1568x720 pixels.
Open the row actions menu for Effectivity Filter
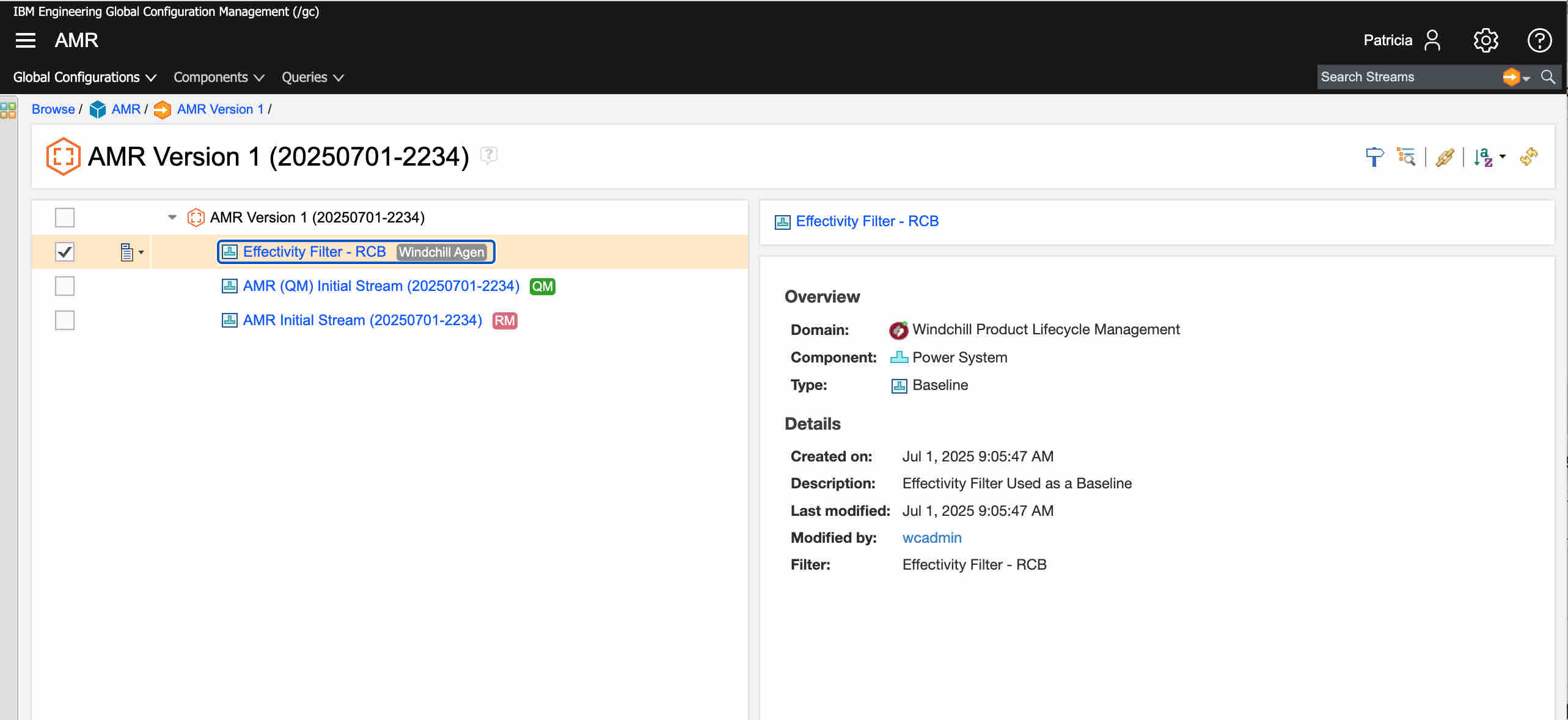coord(131,252)
